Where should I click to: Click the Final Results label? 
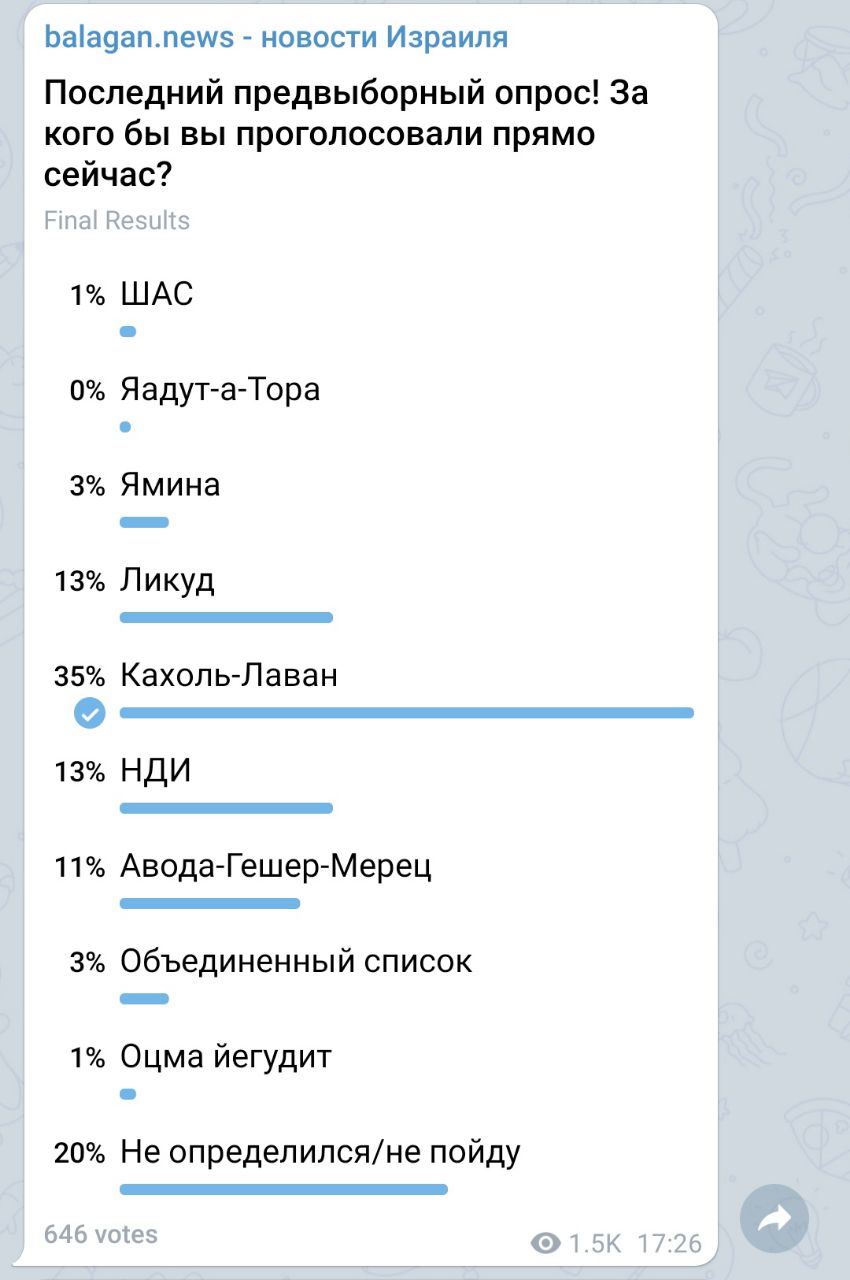tap(117, 220)
